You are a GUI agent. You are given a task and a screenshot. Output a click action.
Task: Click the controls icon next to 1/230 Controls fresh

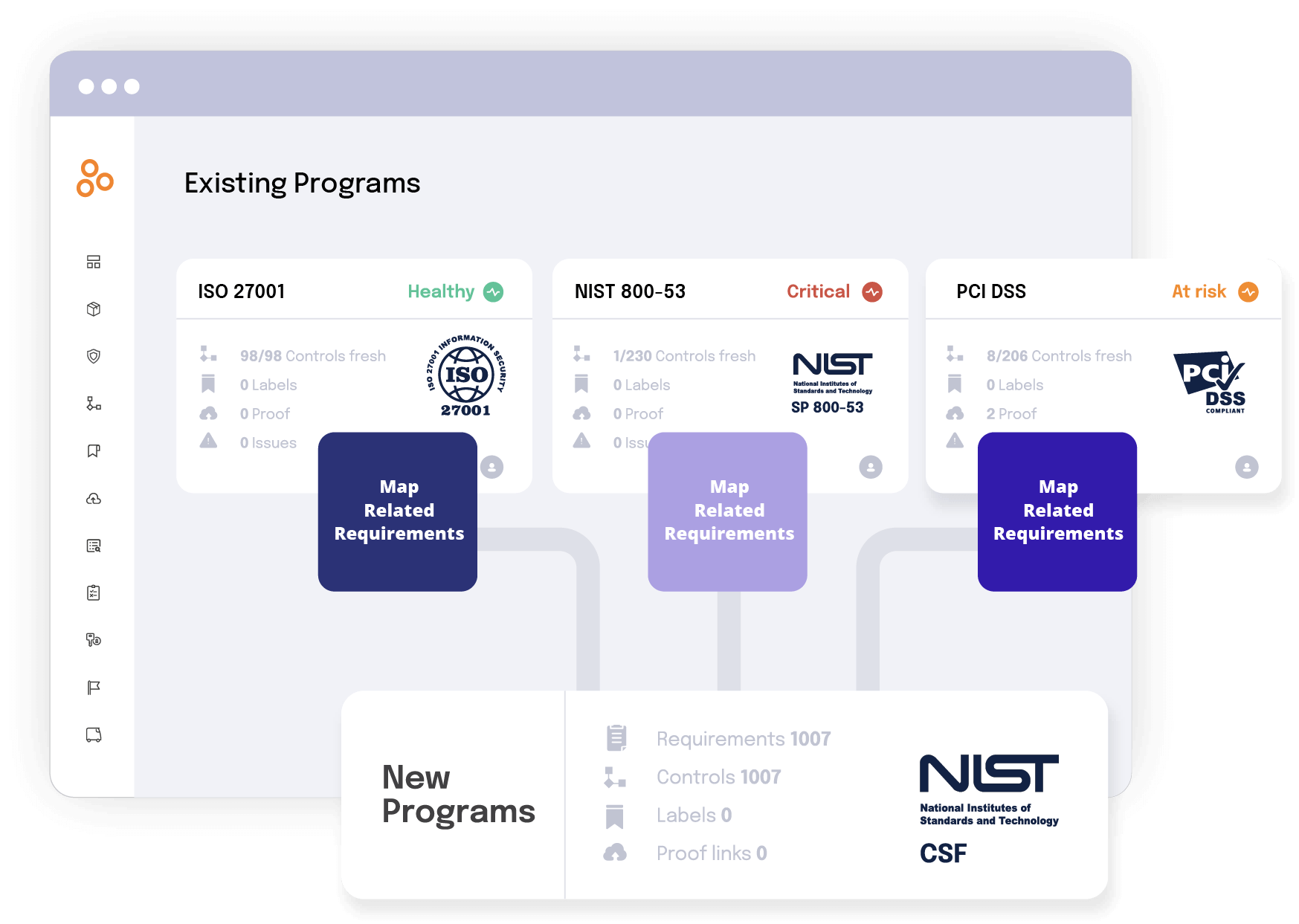click(581, 355)
